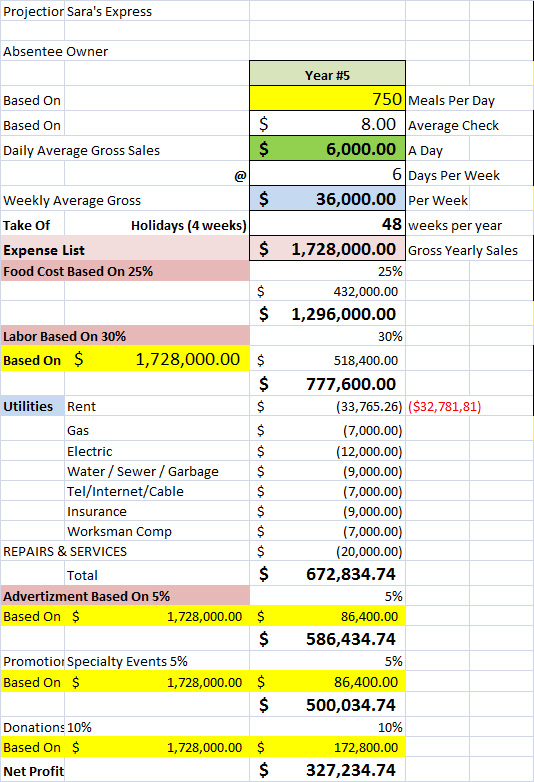
Task: Select the Total $672,834.74 cell
Action: (327, 574)
